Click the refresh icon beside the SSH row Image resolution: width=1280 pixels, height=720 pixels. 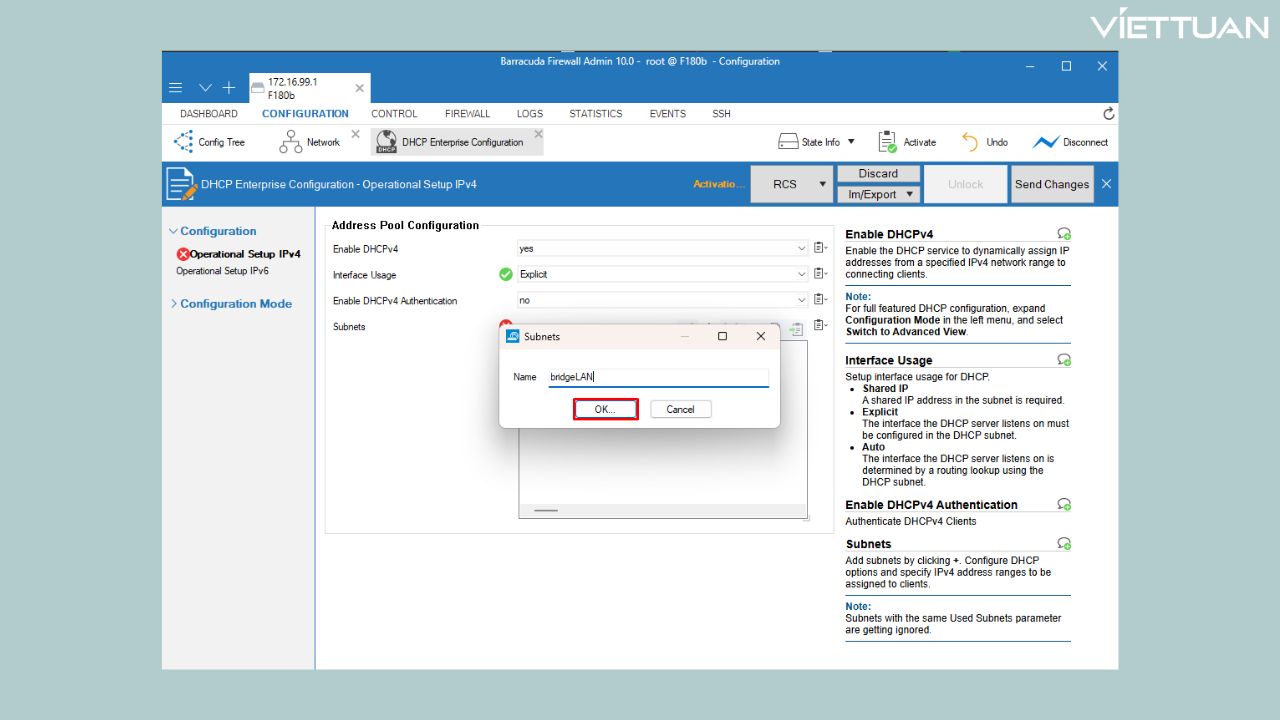pos(1108,114)
